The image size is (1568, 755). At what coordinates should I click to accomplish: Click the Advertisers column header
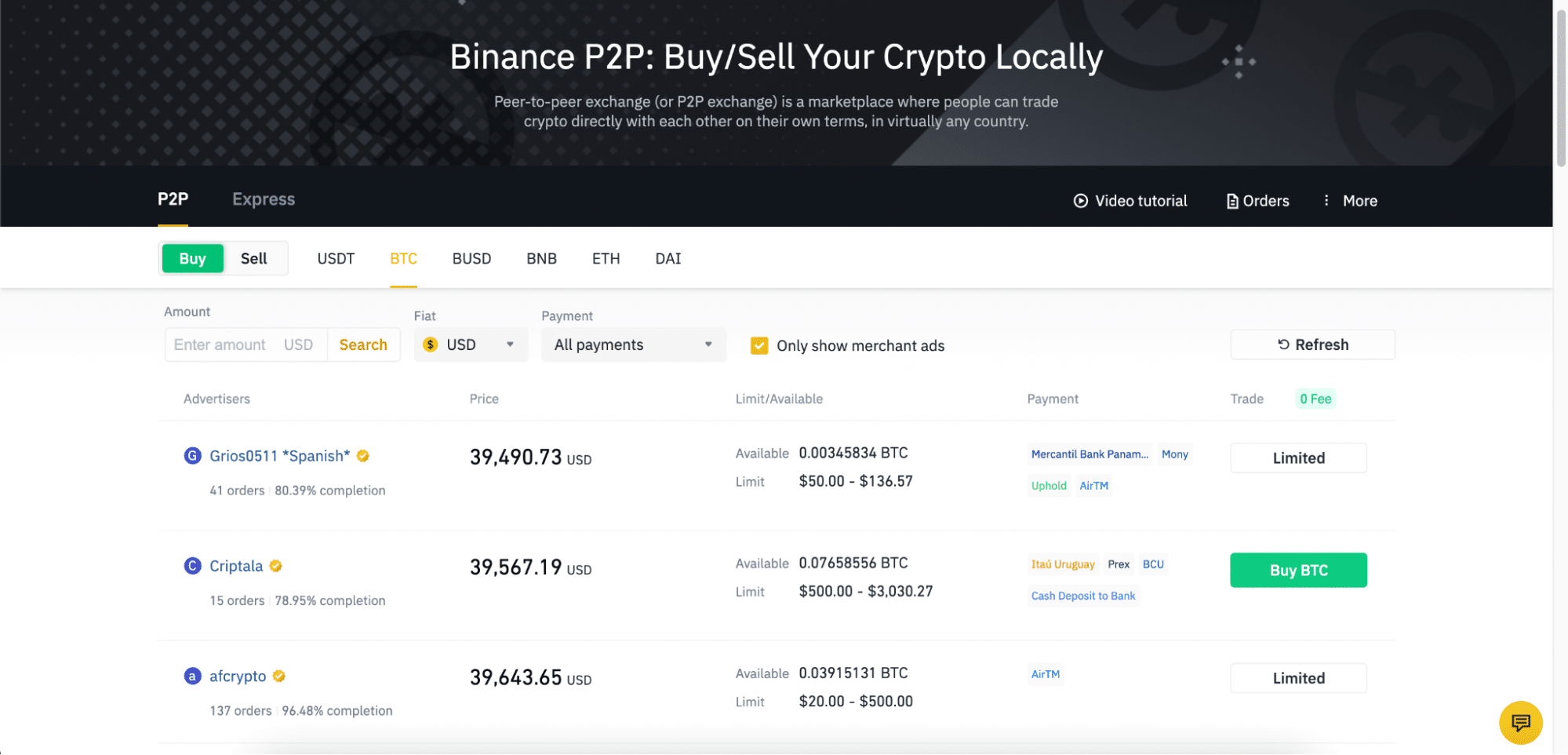(216, 399)
